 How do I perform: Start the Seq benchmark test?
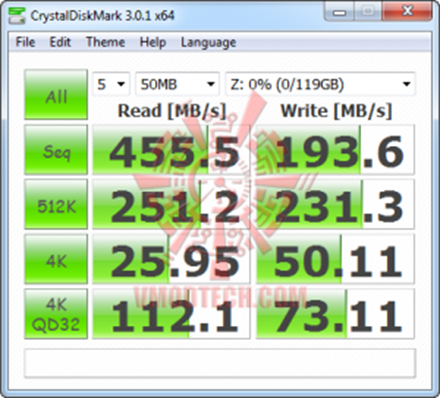(x=56, y=150)
